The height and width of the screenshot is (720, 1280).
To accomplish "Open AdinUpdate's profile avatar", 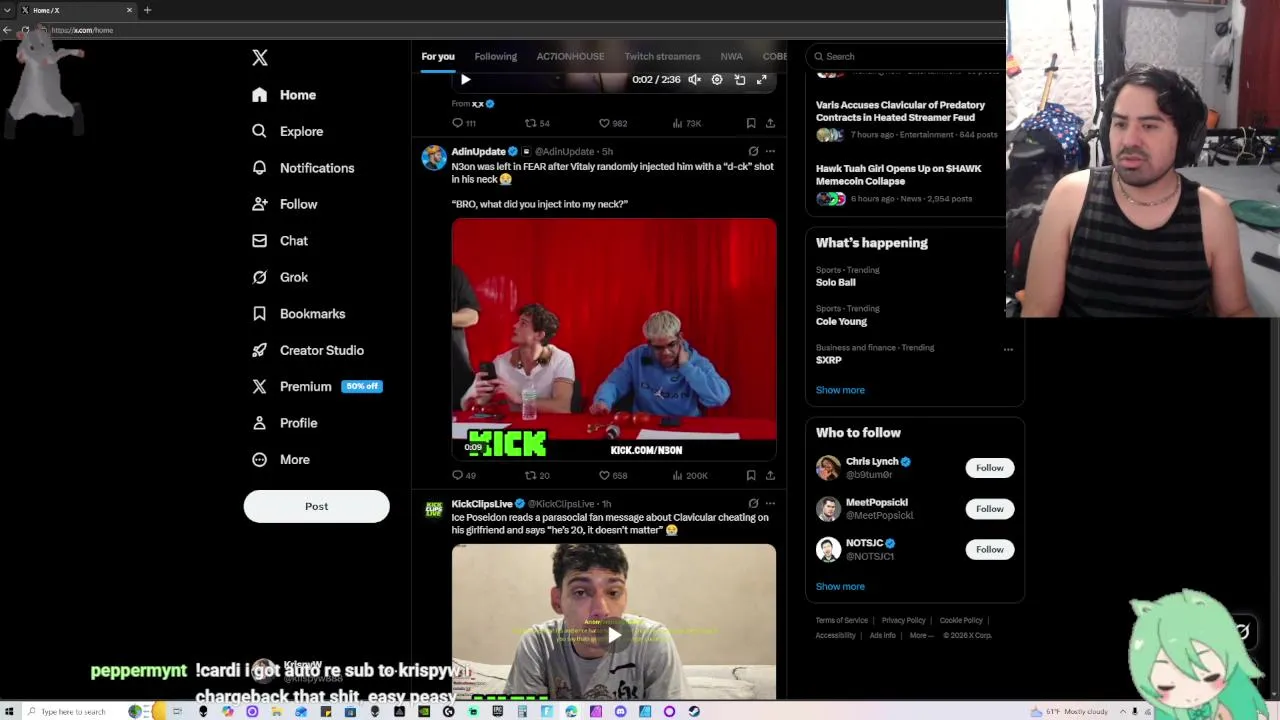I will (434, 158).
